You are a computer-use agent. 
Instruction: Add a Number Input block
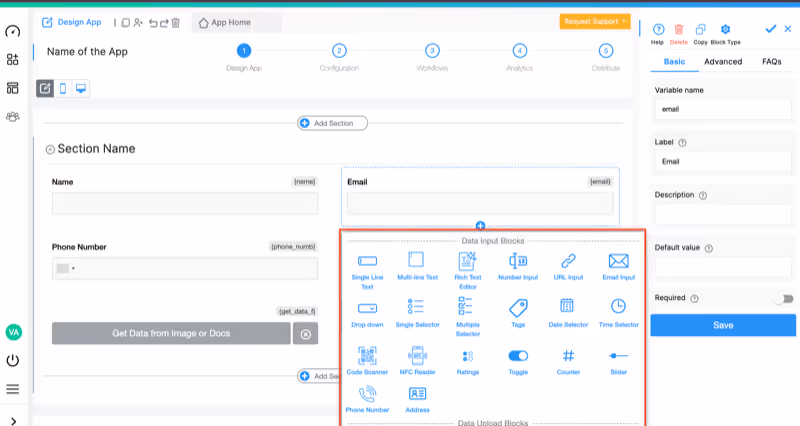[x=518, y=266]
